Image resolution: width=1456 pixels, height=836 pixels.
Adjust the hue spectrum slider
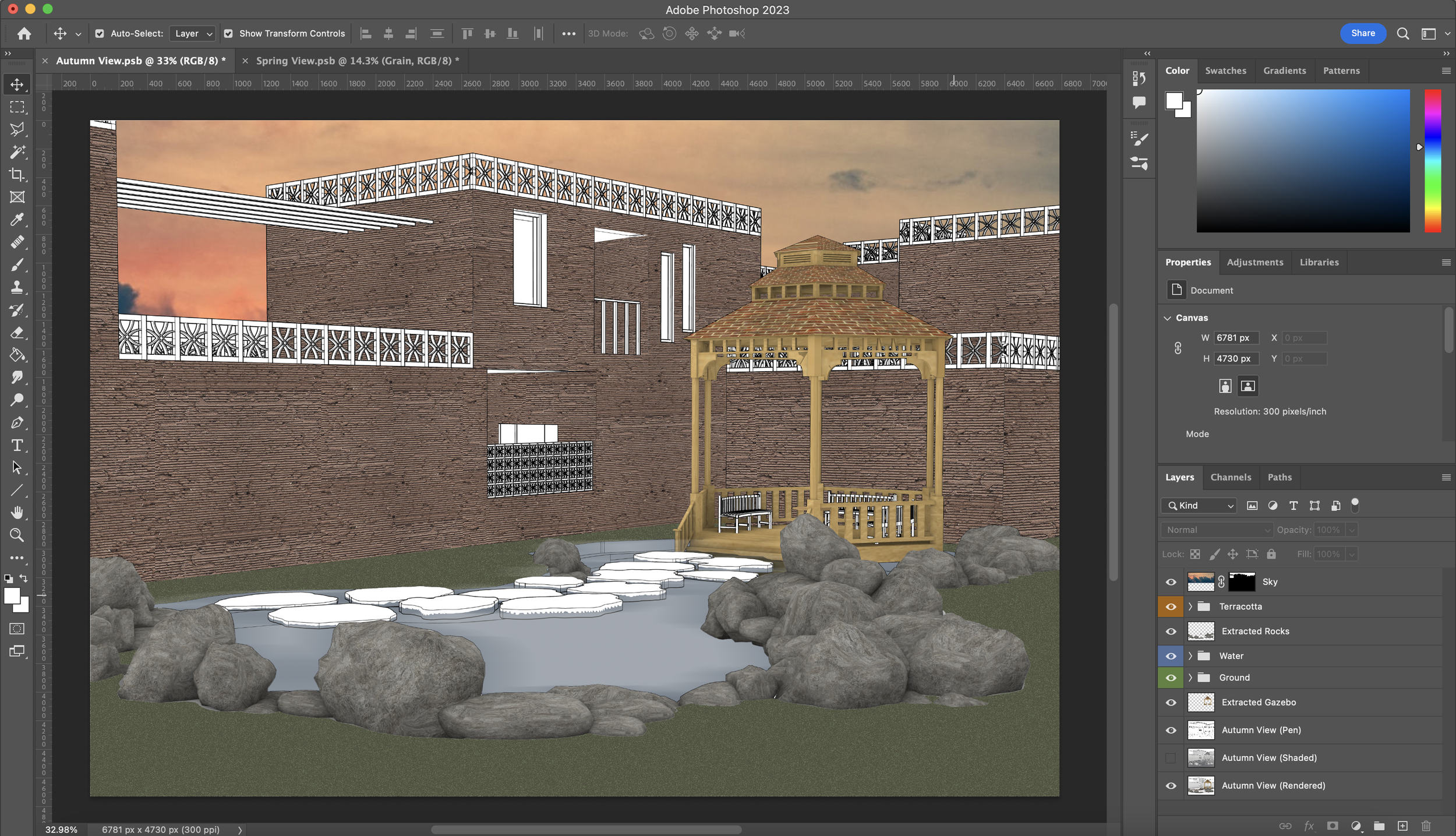coord(1433,161)
